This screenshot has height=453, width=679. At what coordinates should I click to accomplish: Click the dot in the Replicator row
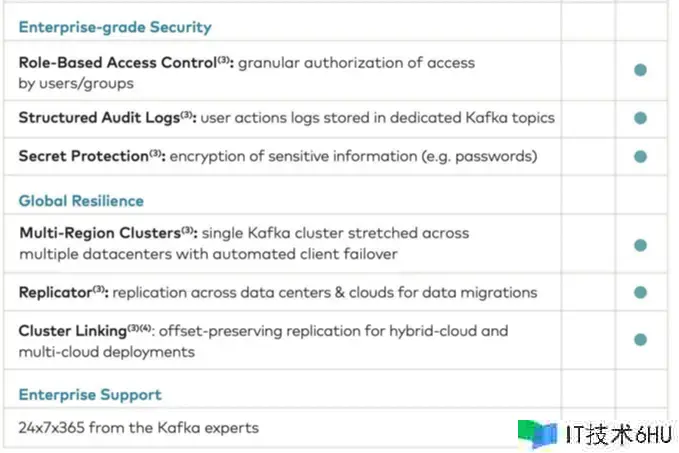coord(640,292)
